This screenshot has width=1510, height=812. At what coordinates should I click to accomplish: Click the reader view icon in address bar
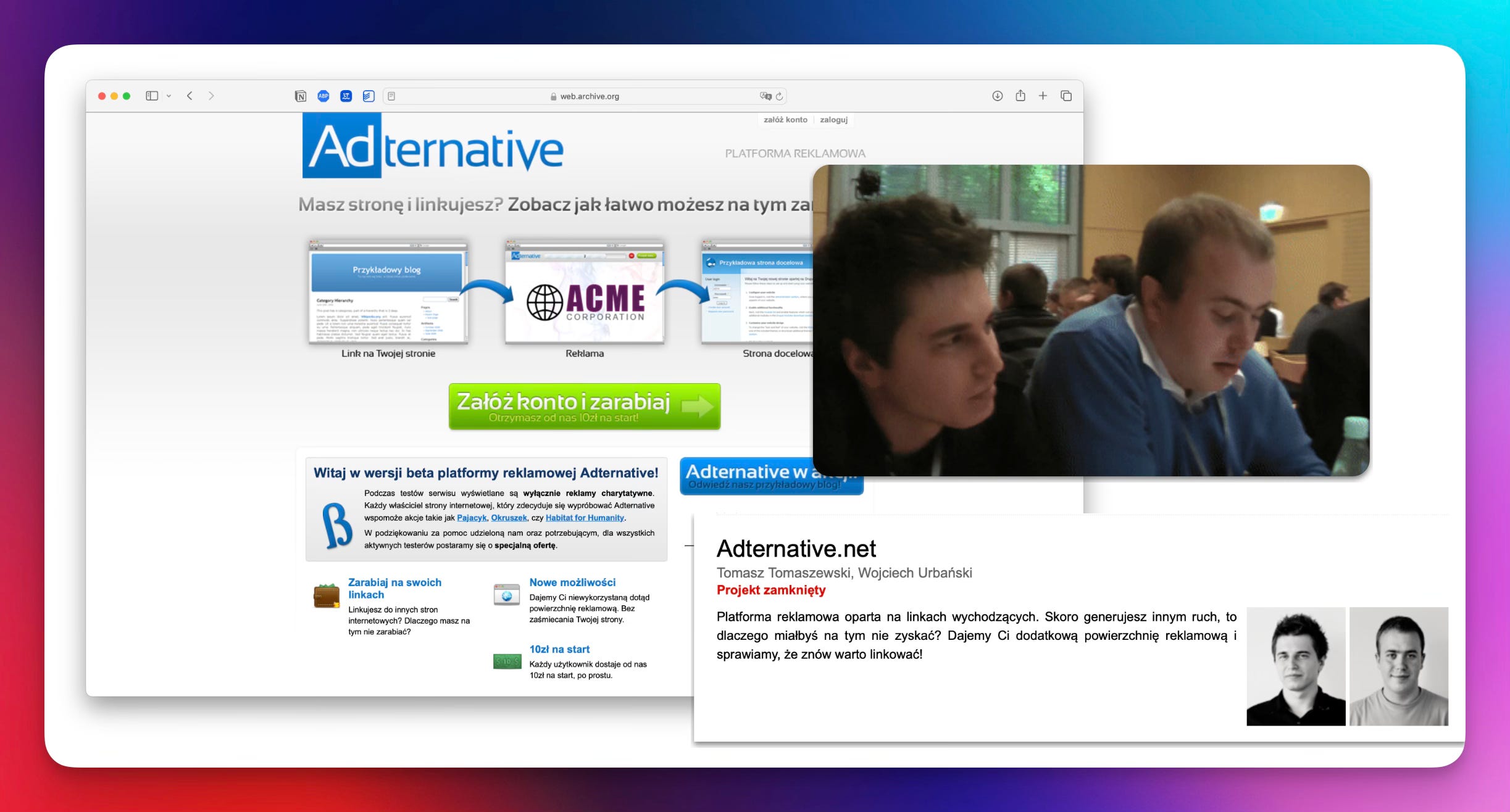[391, 96]
